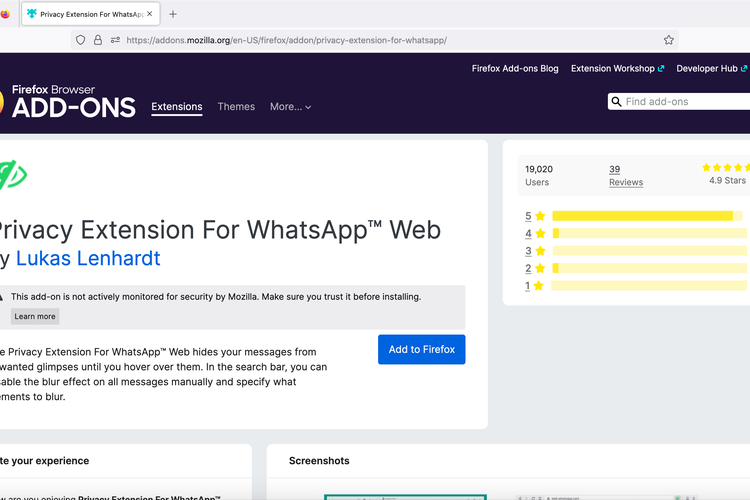
Task: Open the Extensions section
Action: coord(177,107)
